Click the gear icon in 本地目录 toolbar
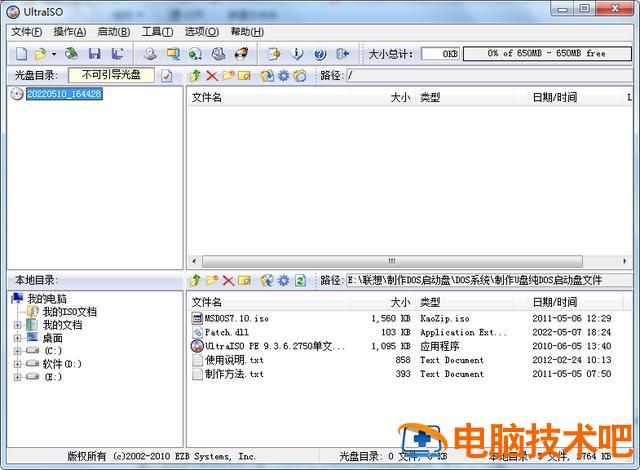 click(x=283, y=280)
